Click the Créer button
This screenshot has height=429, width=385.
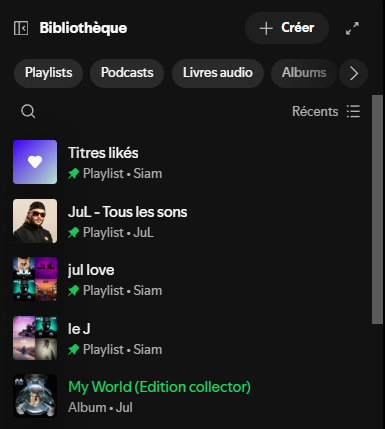click(287, 28)
